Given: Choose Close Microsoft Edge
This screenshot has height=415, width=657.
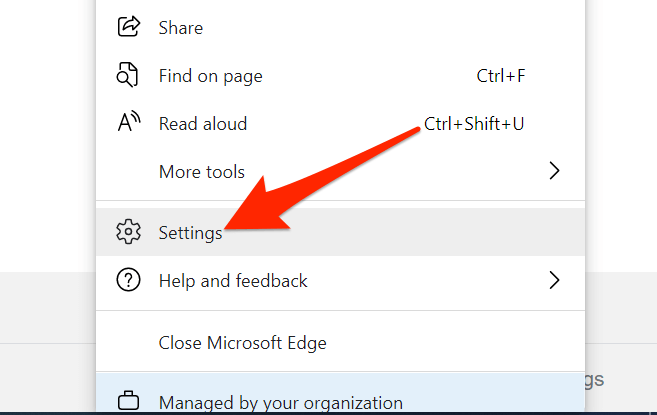Looking at the screenshot, I should click(x=243, y=343).
